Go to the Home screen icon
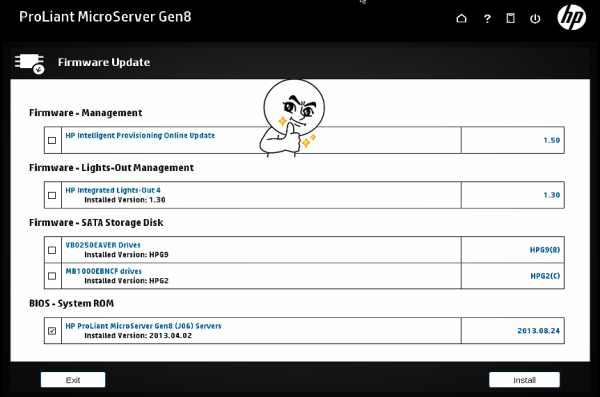This screenshot has height=397, width=600. 461,18
